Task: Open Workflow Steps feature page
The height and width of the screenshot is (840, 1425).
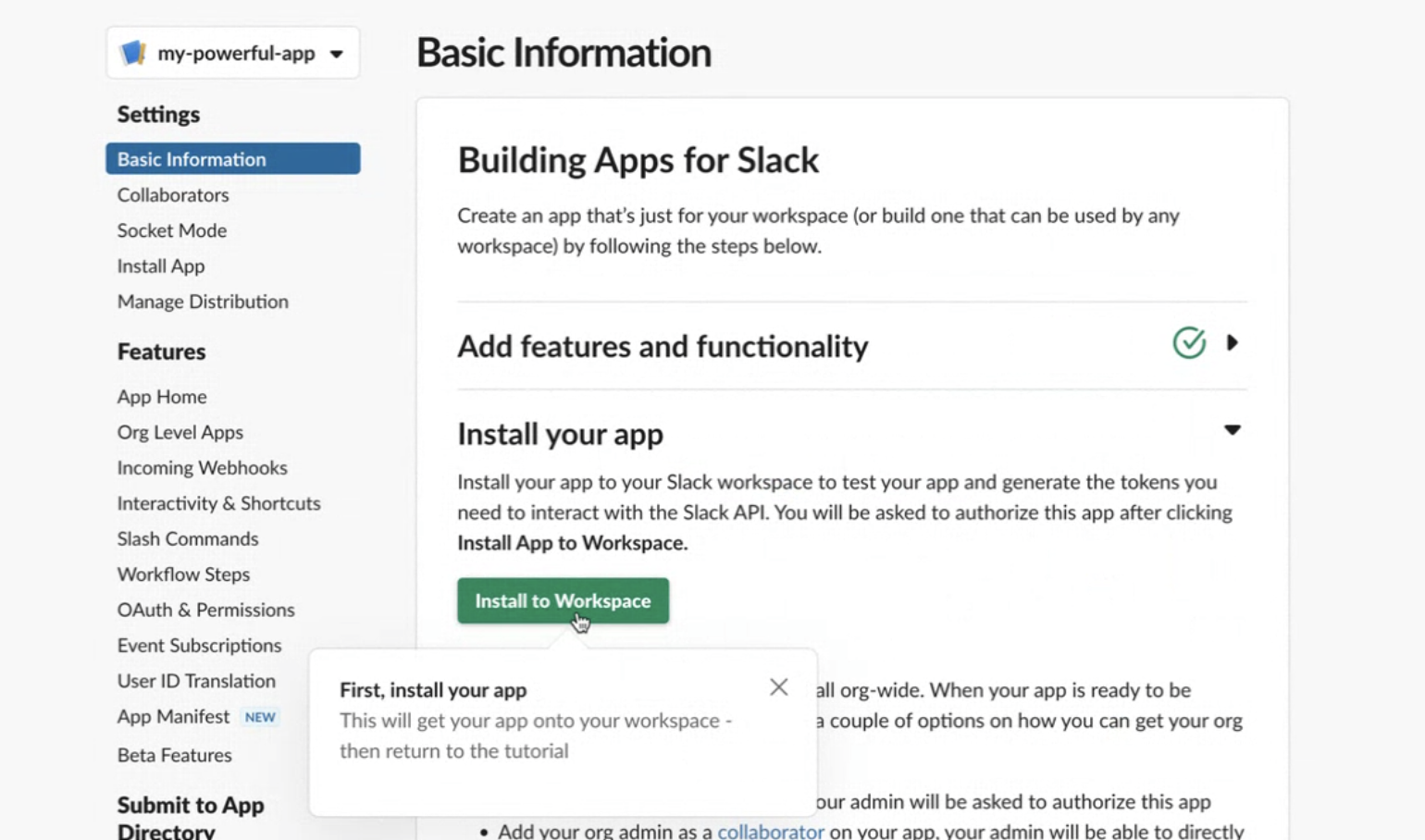Action: click(x=183, y=574)
